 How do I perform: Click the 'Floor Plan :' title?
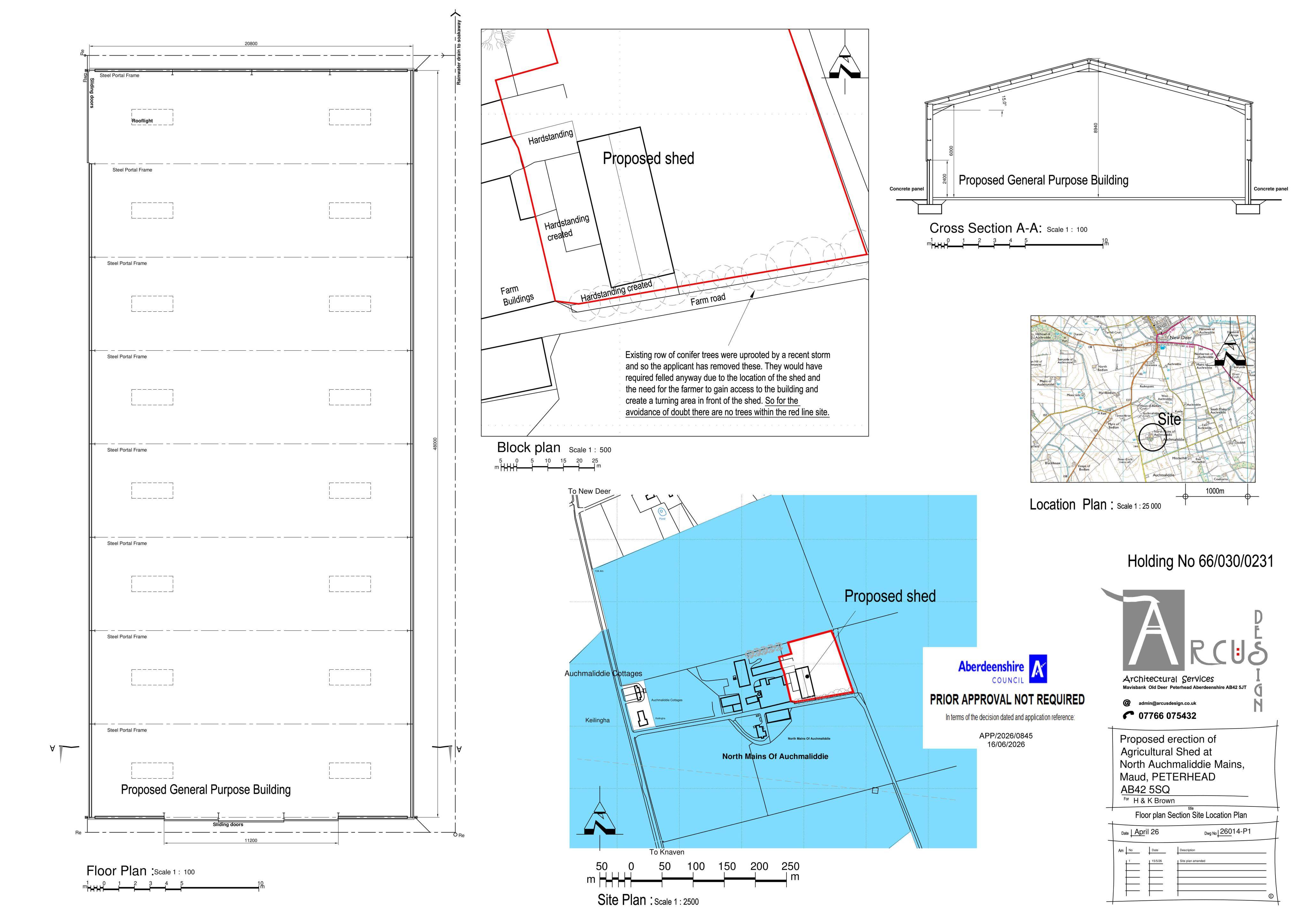point(120,871)
